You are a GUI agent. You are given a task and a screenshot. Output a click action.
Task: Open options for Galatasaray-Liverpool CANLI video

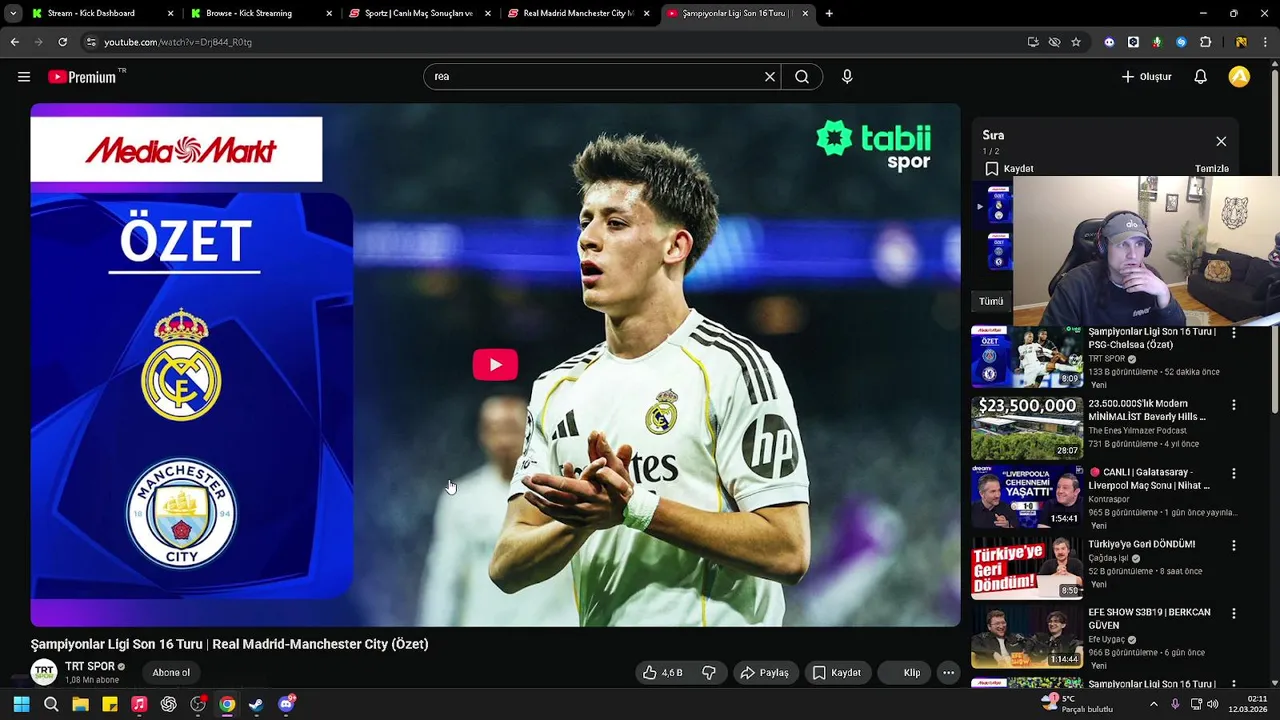coord(1233,474)
